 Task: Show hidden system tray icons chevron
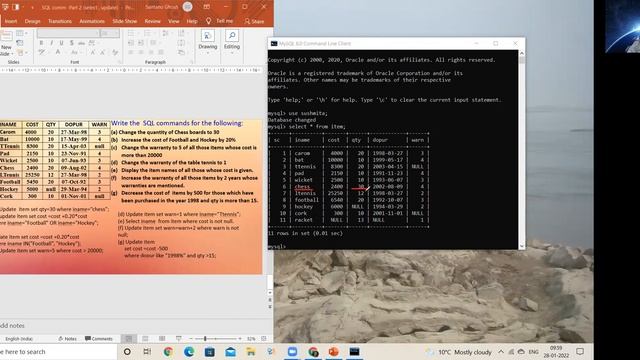pyautogui.click(x=501, y=352)
